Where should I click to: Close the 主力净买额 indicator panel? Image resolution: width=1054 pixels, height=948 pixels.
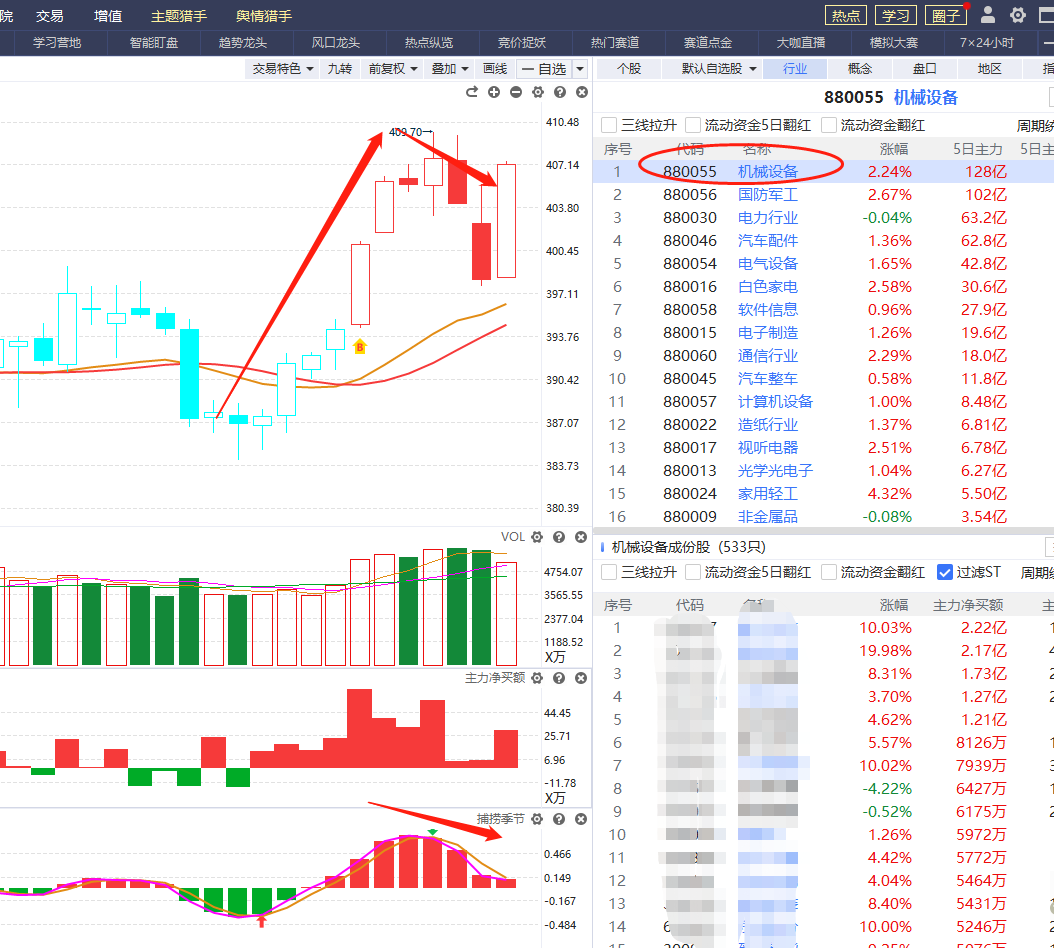[581, 678]
